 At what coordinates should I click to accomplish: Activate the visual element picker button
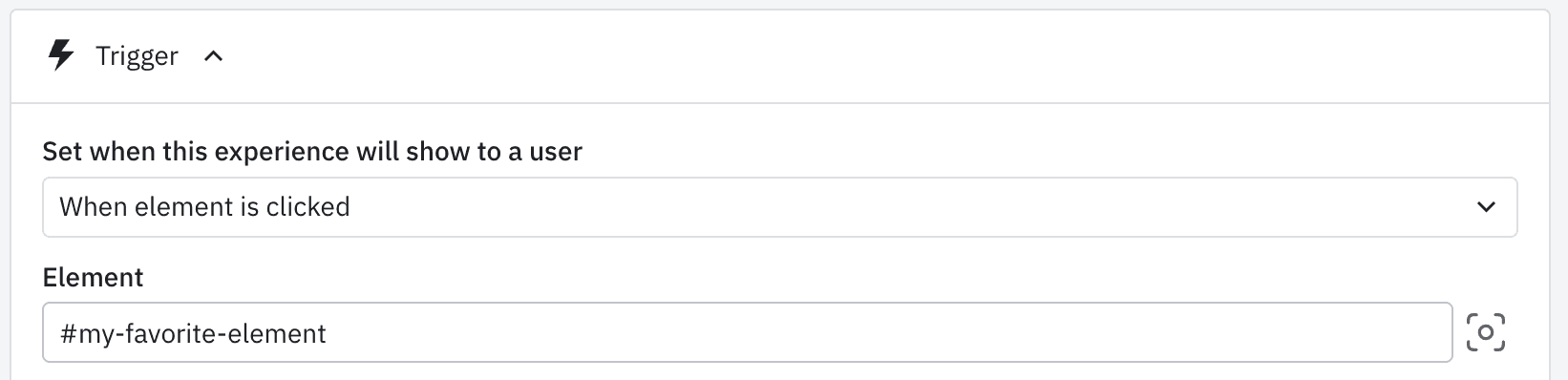click(x=1485, y=332)
